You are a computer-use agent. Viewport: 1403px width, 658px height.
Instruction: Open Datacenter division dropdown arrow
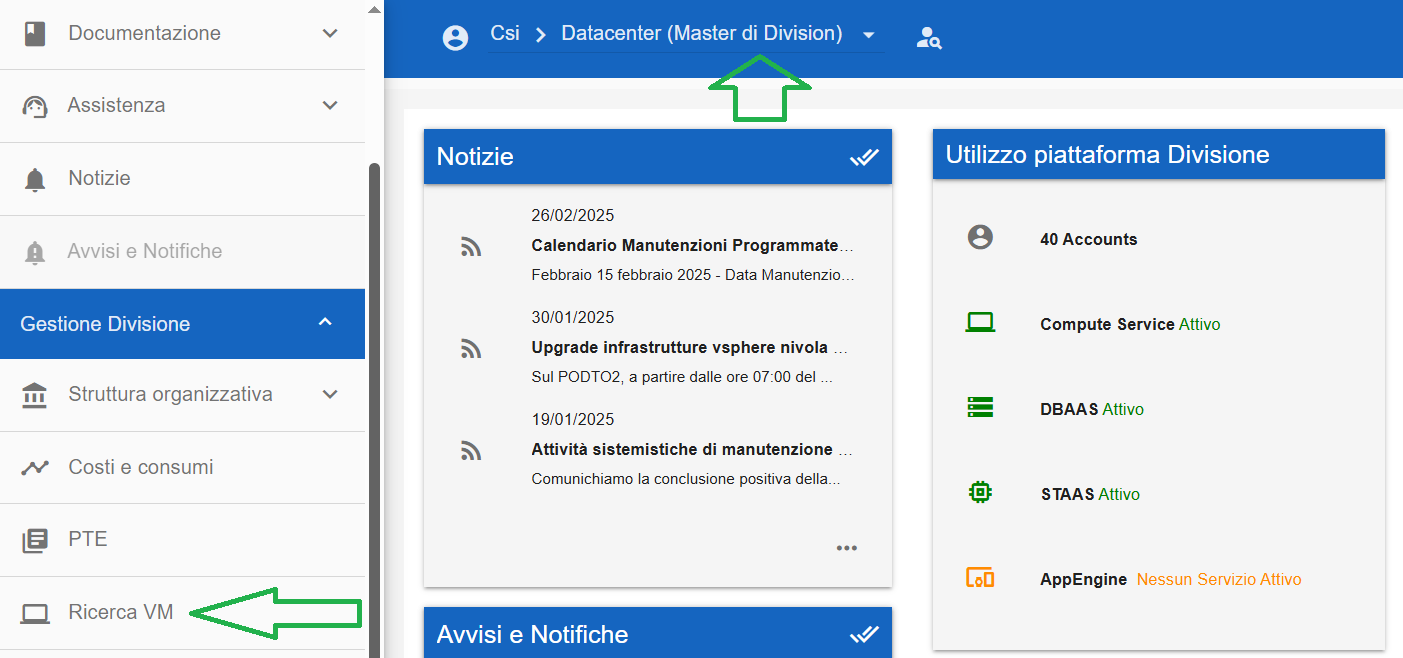tap(868, 35)
